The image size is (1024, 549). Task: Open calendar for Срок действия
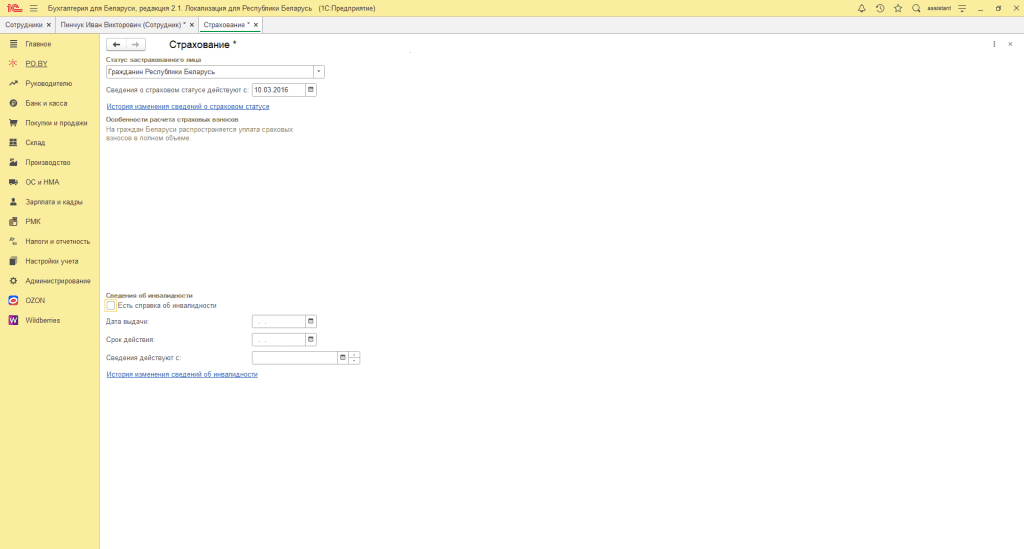point(311,339)
